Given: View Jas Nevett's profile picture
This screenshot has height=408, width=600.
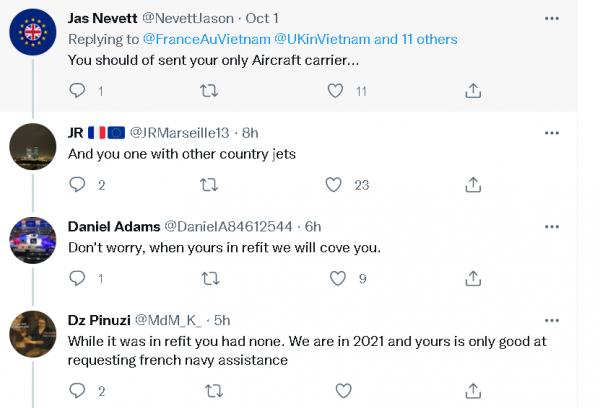Looking at the screenshot, I should [x=32, y=36].
